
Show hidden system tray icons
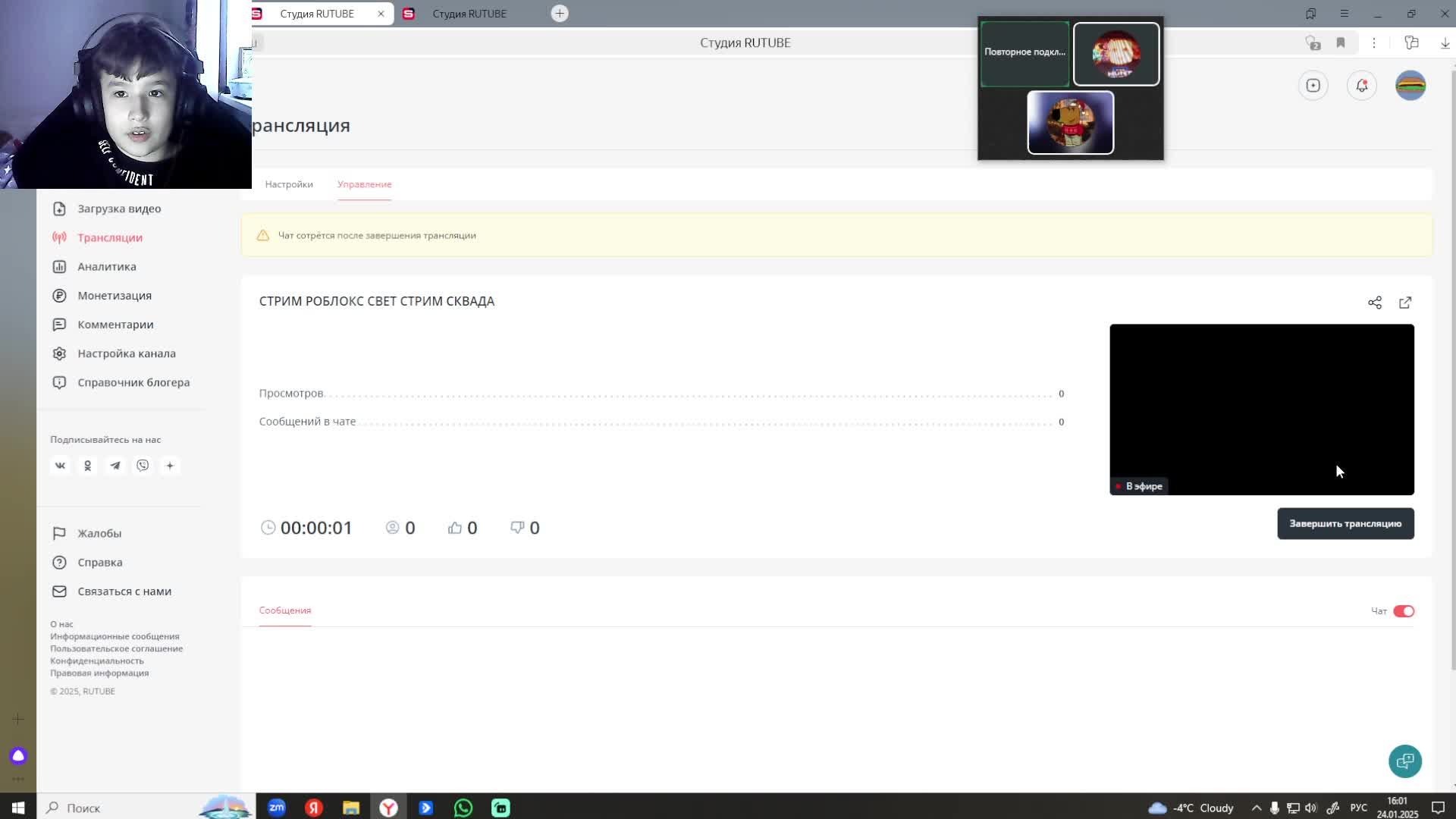[x=1257, y=808]
